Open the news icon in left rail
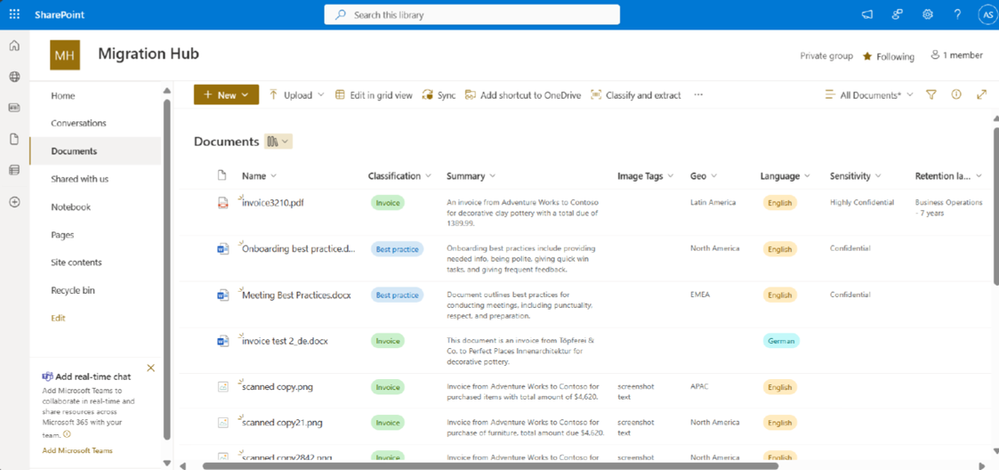 pyautogui.click(x=14, y=108)
